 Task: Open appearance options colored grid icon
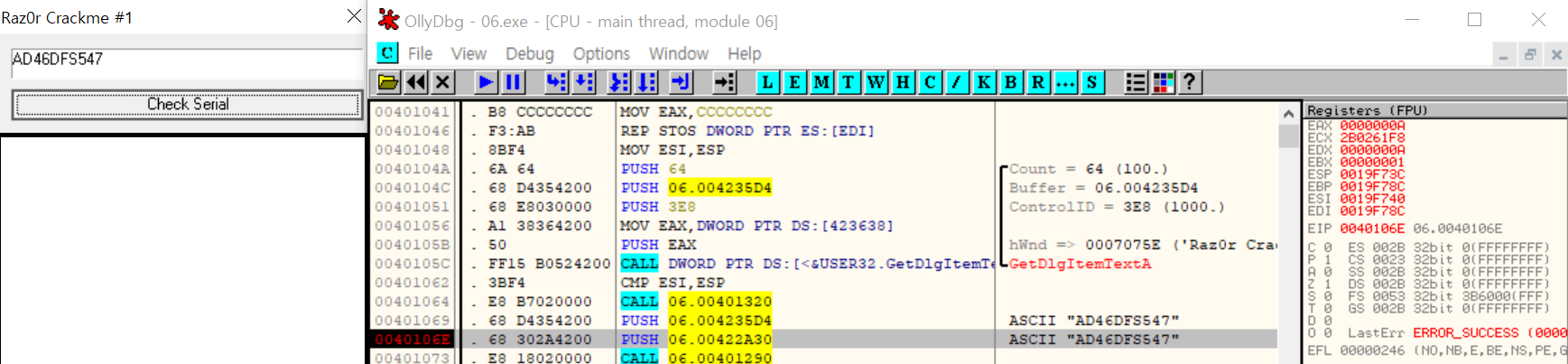coord(1164,83)
